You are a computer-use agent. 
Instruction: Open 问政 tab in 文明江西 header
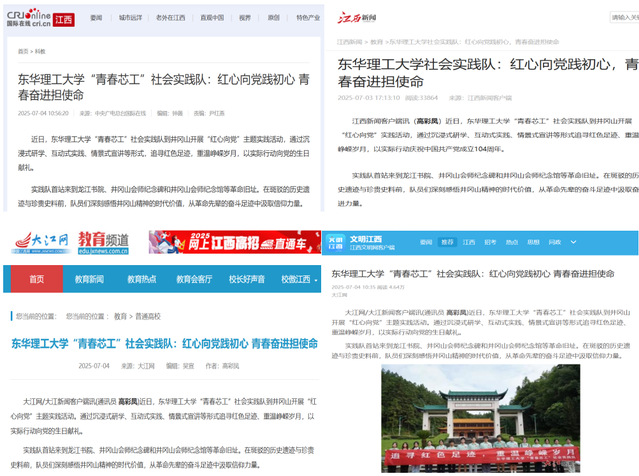(x=555, y=242)
